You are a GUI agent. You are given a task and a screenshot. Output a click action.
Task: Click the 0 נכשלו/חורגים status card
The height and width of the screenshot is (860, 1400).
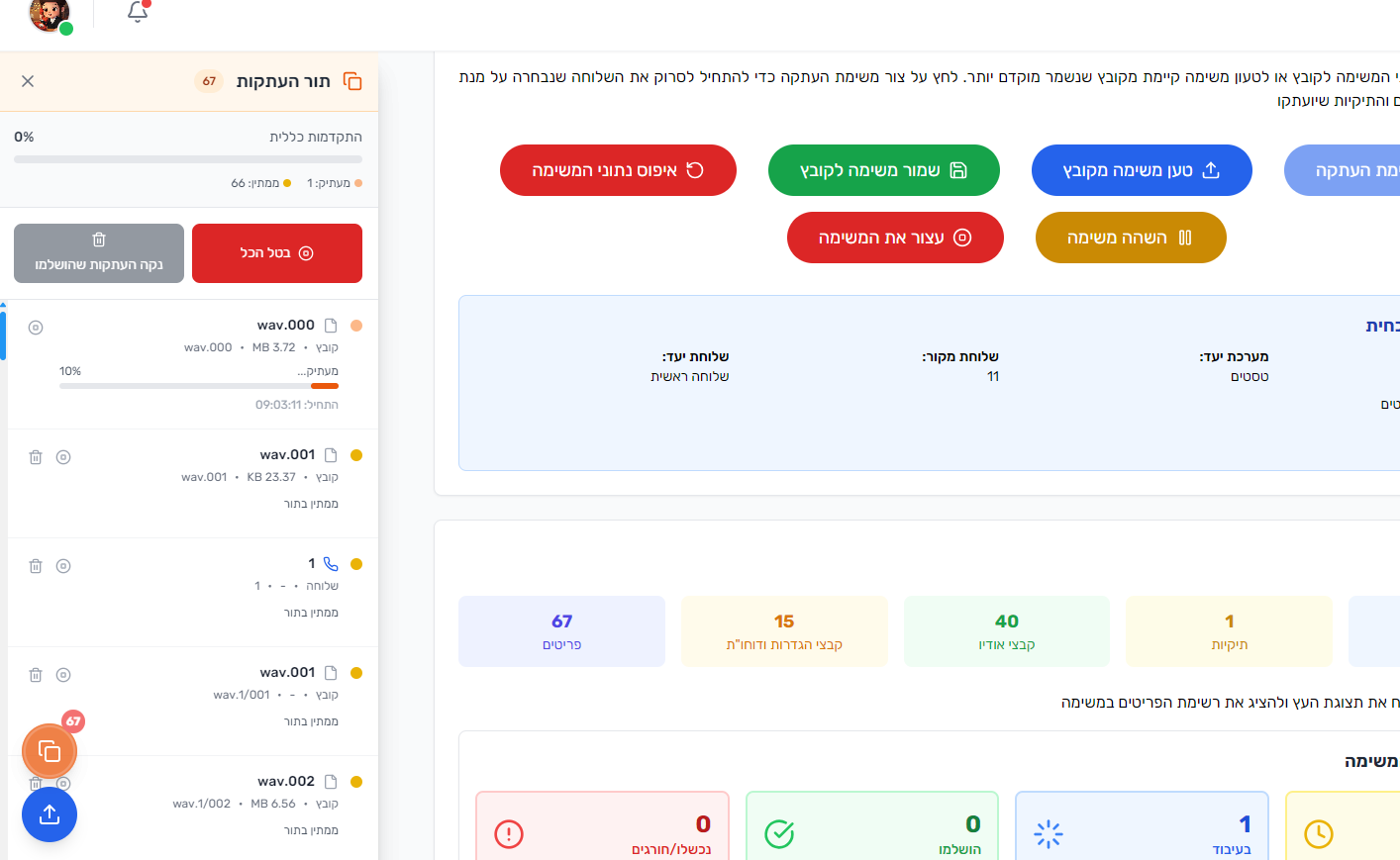pyautogui.click(x=602, y=826)
